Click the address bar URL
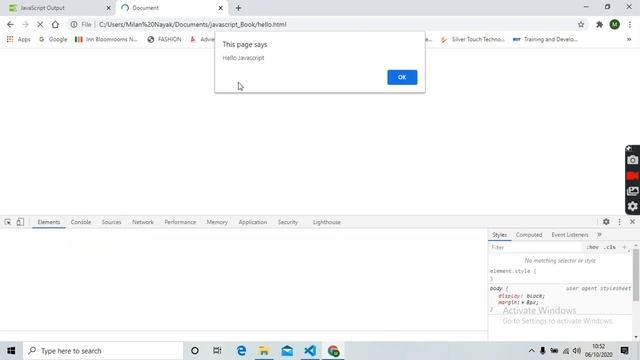This screenshot has width=640, height=360. [x=193, y=24]
